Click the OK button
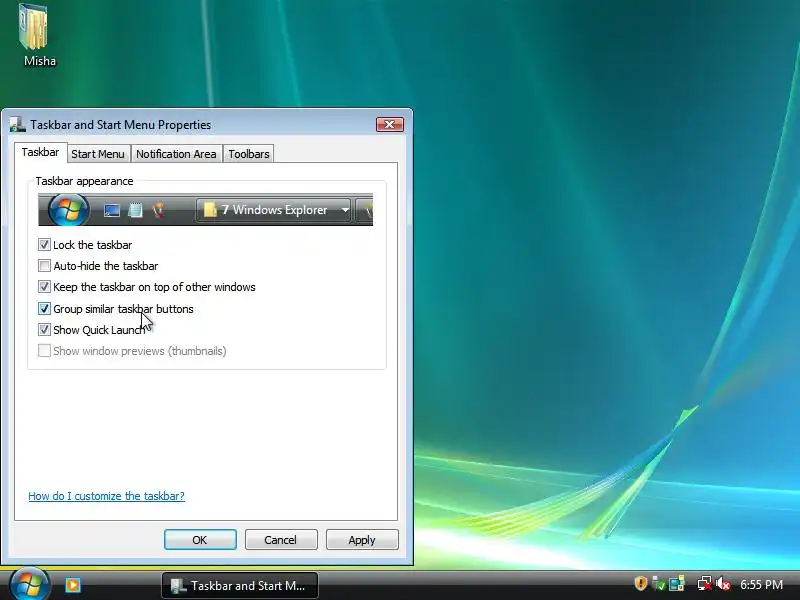Screen dimensions: 800x600 coord(200,540)
